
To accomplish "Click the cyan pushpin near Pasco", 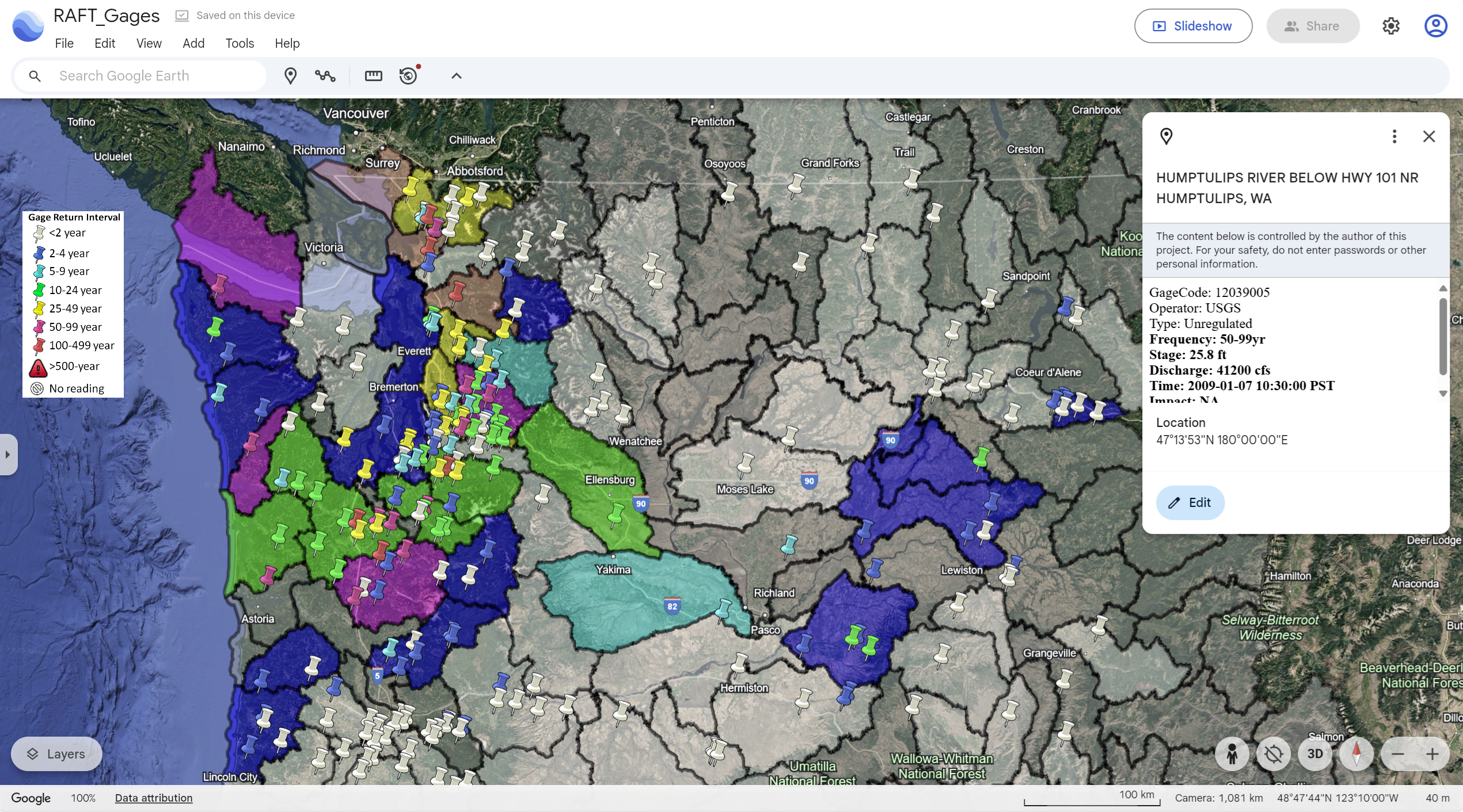I will pyautogui.click(x=723, y=609).
